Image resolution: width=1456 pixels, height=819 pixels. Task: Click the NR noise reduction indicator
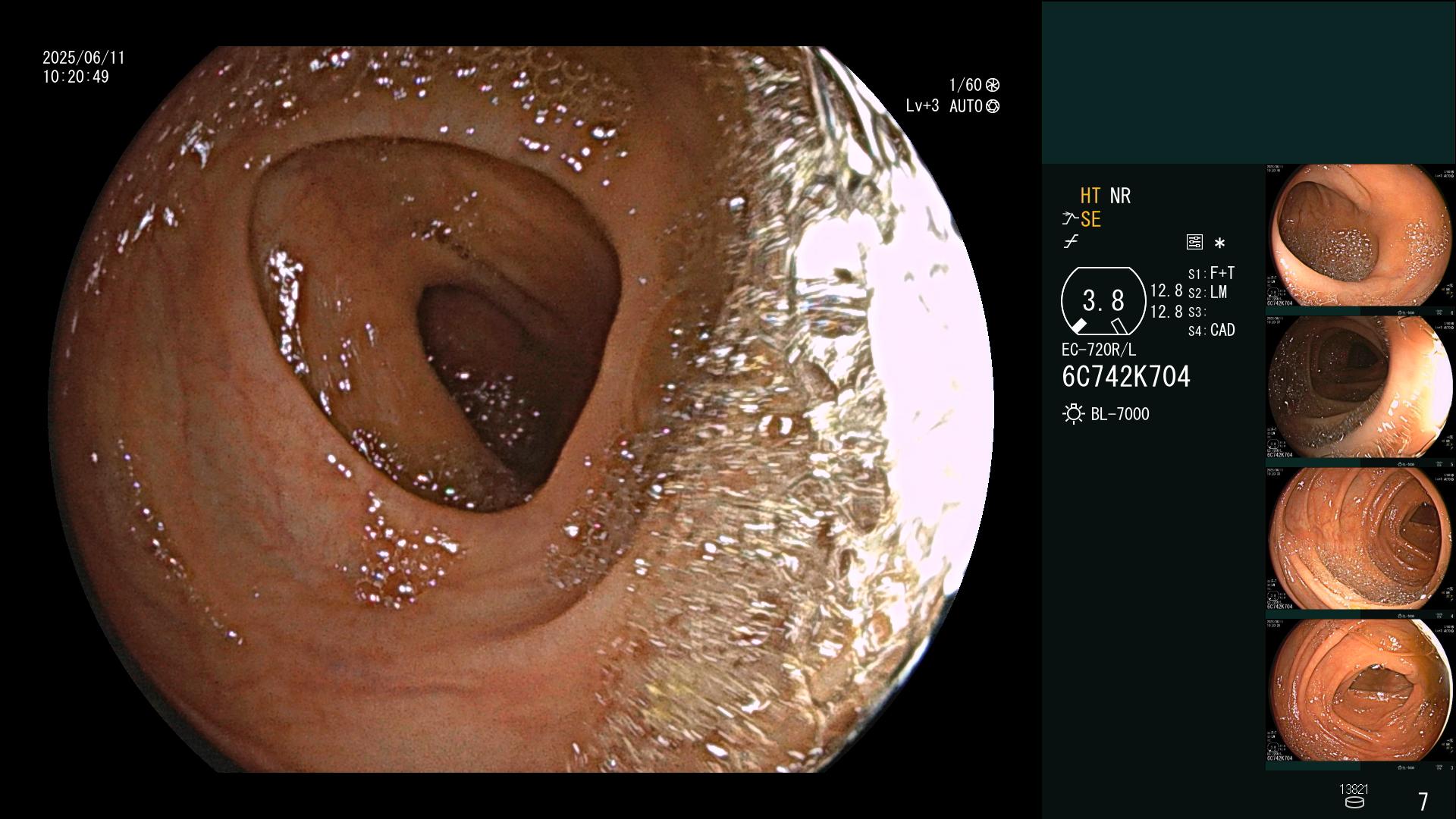[x=1120, y=196]
